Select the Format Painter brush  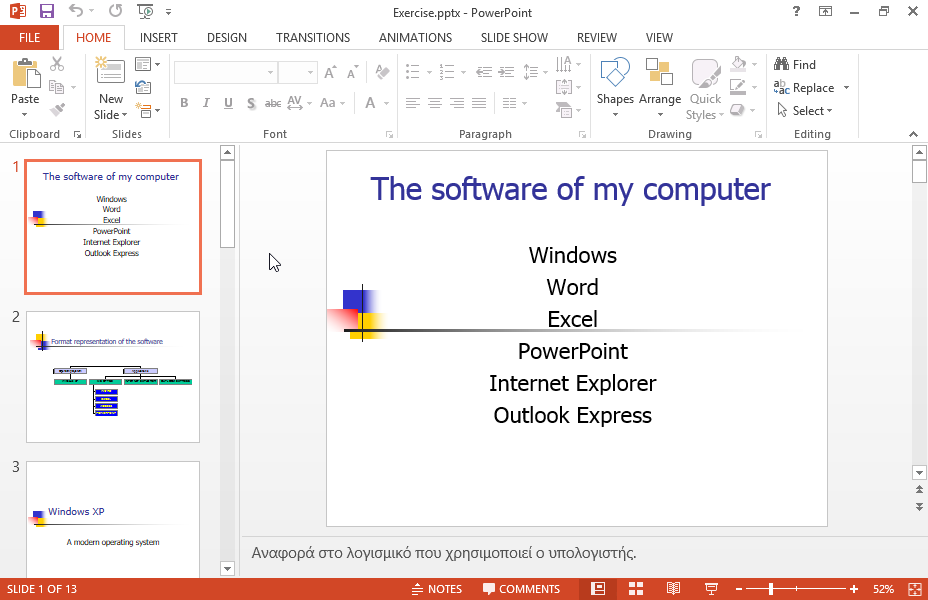point(57,109)
